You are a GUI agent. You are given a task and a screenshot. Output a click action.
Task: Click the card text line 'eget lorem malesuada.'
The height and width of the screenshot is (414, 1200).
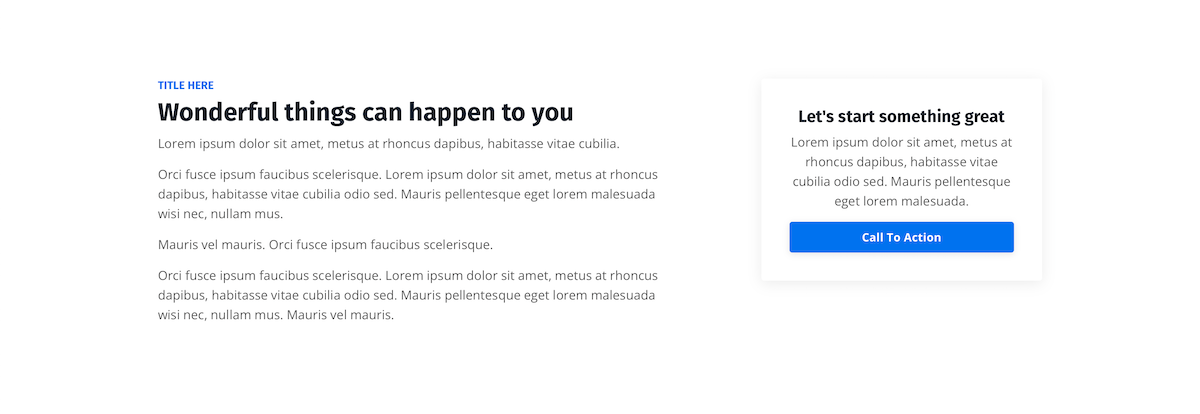(x=901, y=201)
